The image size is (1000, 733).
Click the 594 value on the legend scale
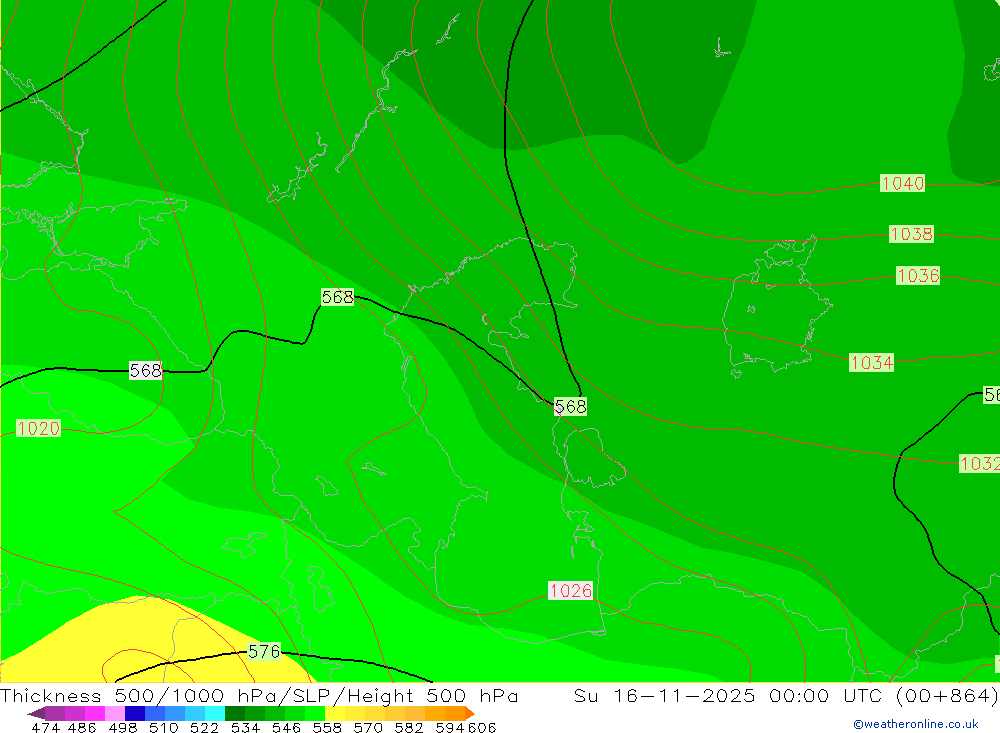(450, 728)
